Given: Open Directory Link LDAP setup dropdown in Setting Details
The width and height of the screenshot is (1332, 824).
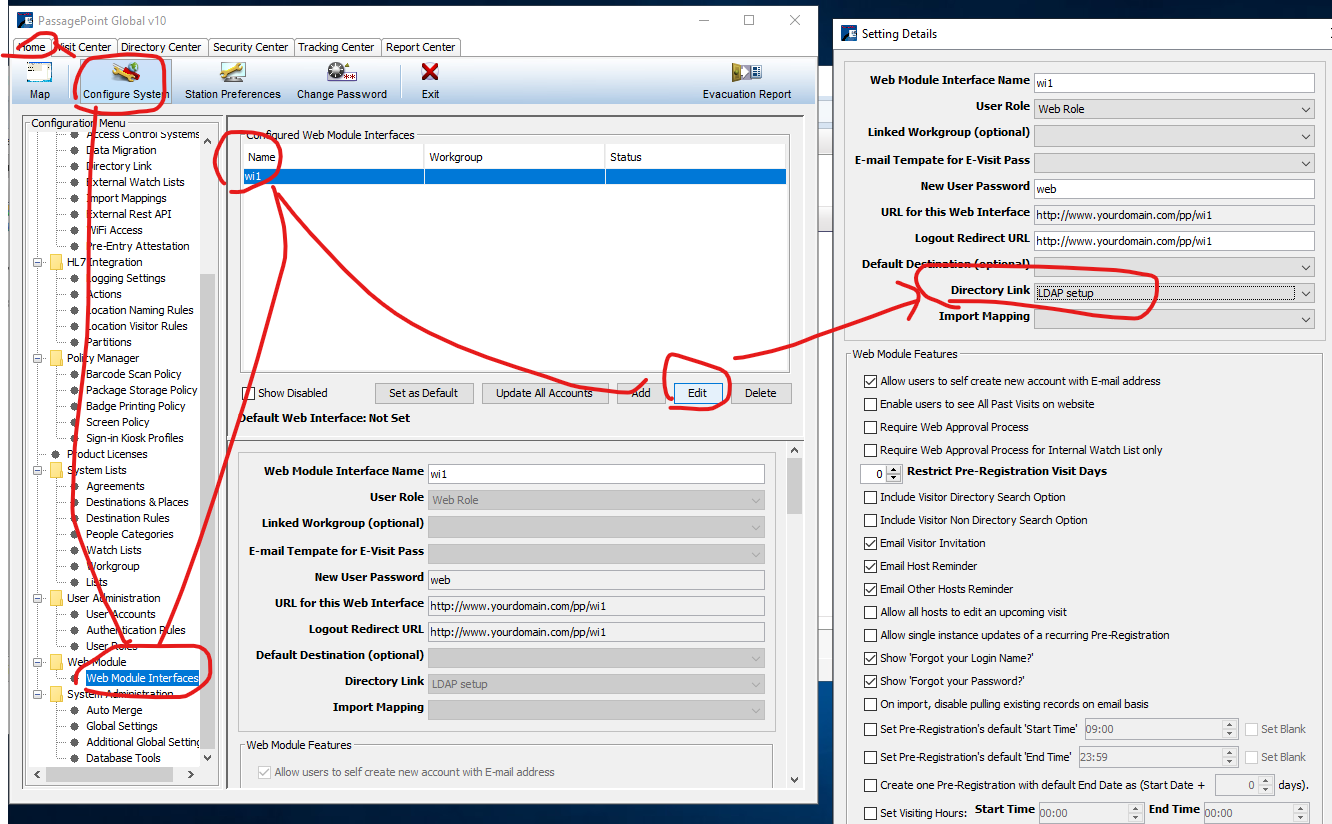Looking at the screenshot, I should (x=1174, y=293).
